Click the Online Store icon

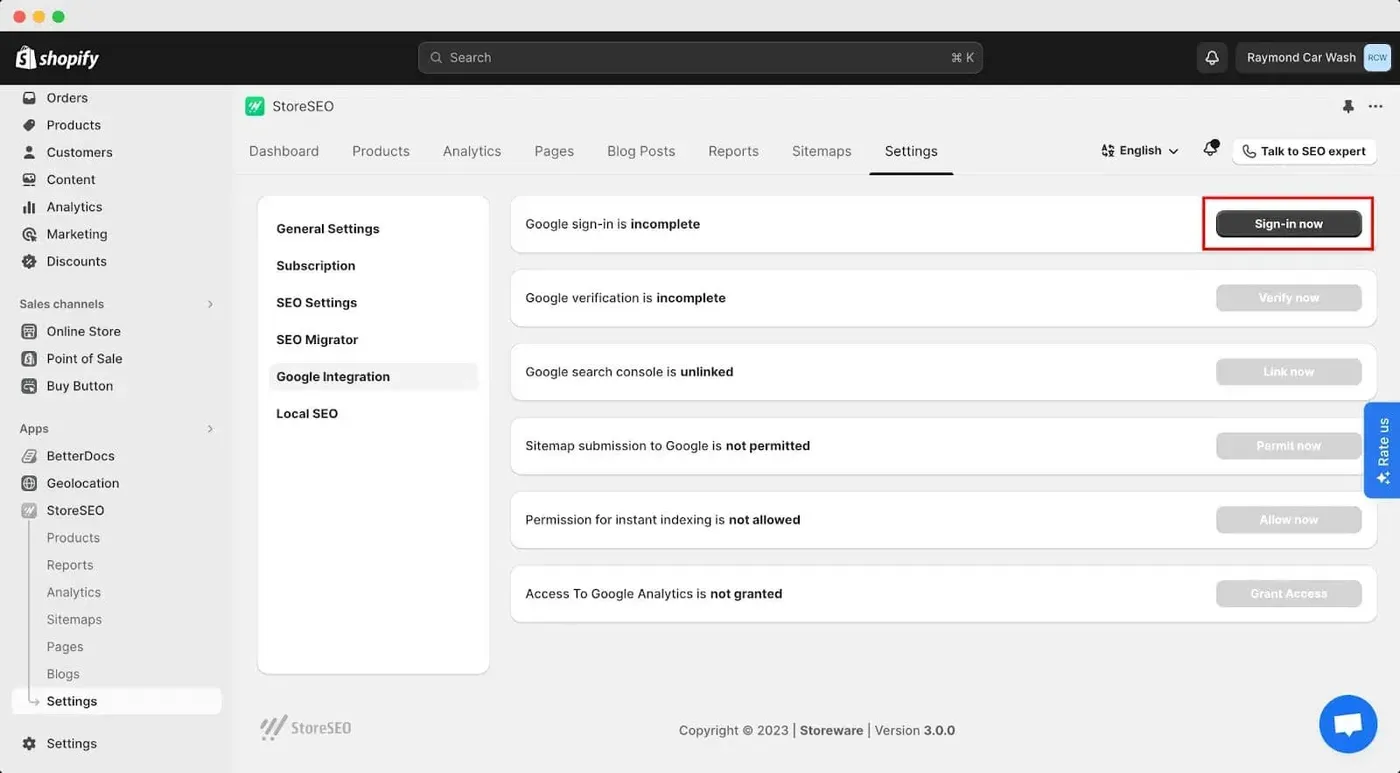click(29, 331)
